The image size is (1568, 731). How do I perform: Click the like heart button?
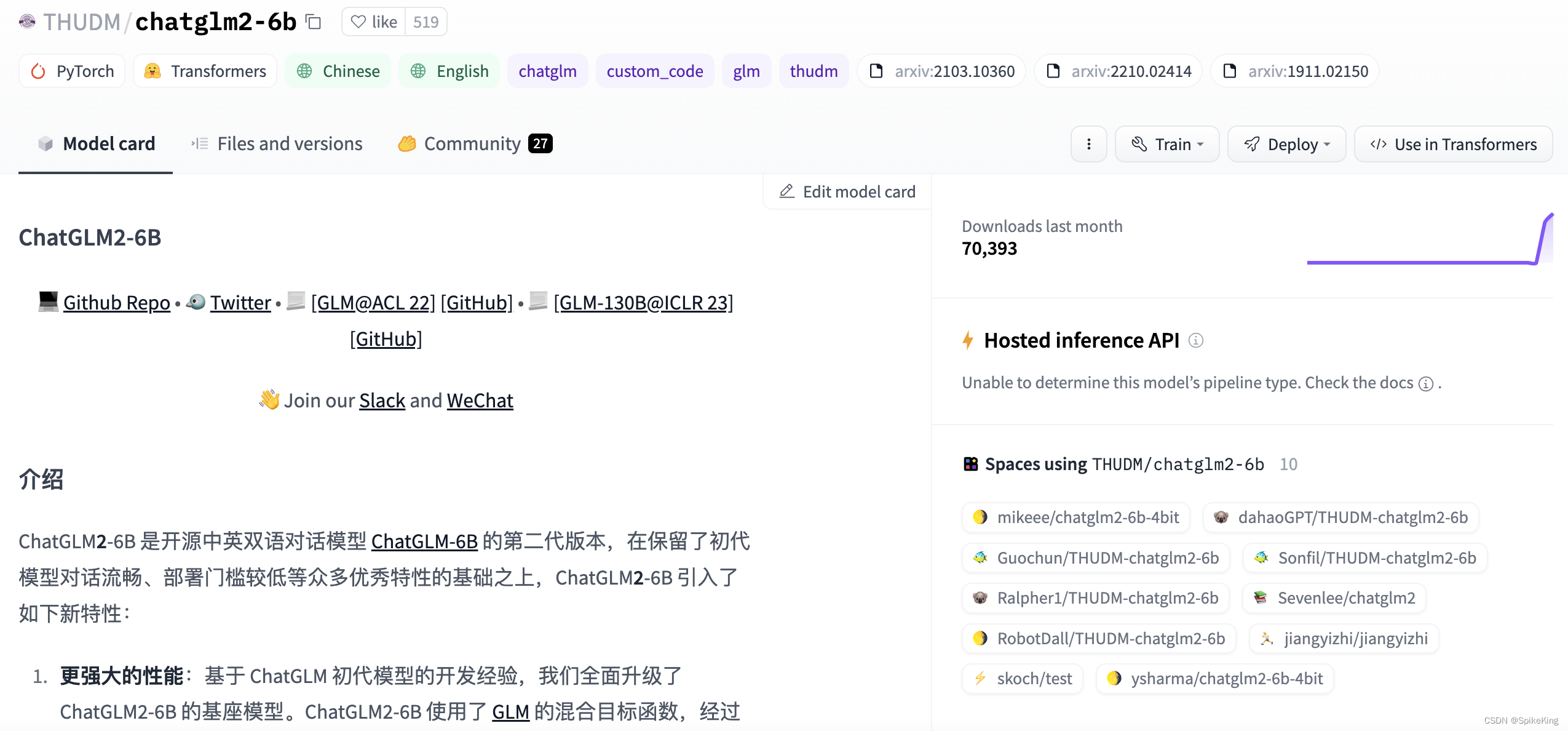374,22
